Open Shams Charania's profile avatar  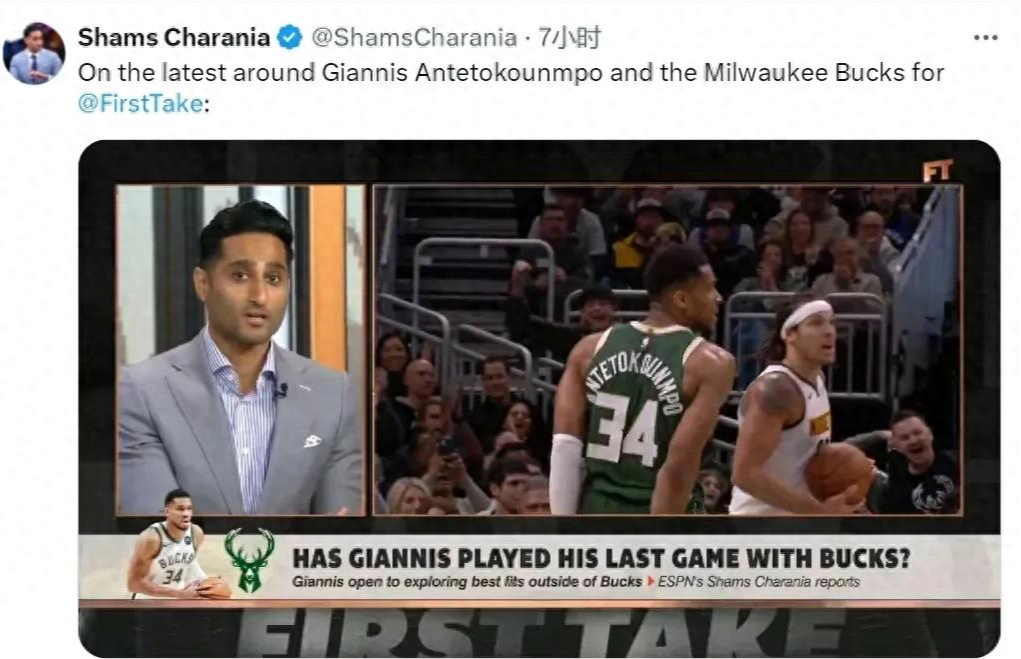tap(35, 53)
